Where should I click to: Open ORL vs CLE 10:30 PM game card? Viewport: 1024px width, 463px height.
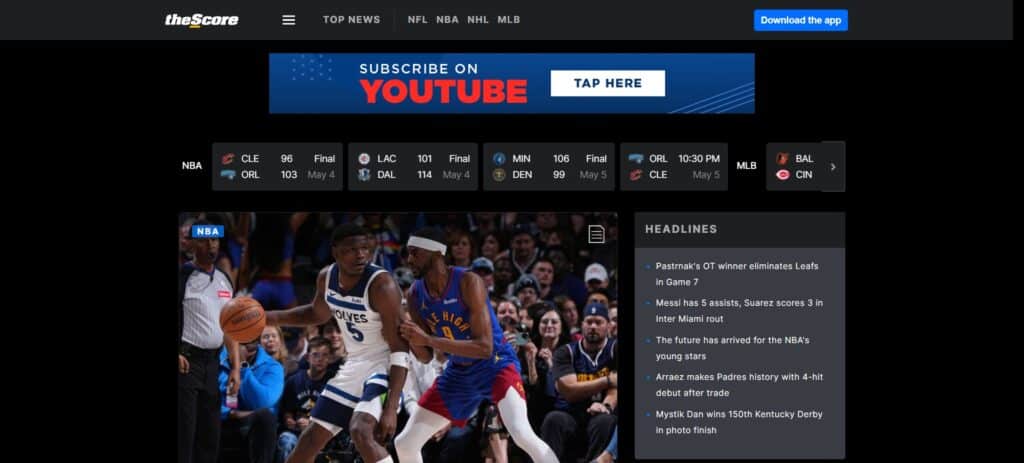673,167
